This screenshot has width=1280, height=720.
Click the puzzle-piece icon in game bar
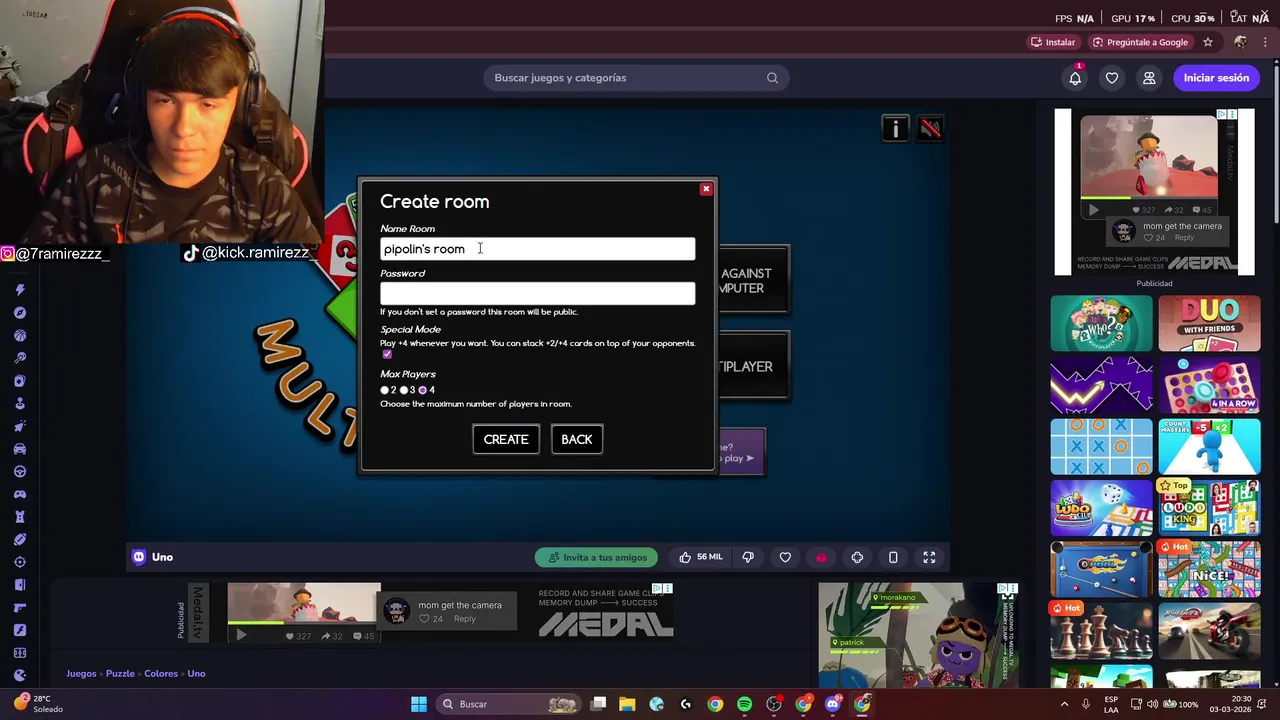click(857, 557)
